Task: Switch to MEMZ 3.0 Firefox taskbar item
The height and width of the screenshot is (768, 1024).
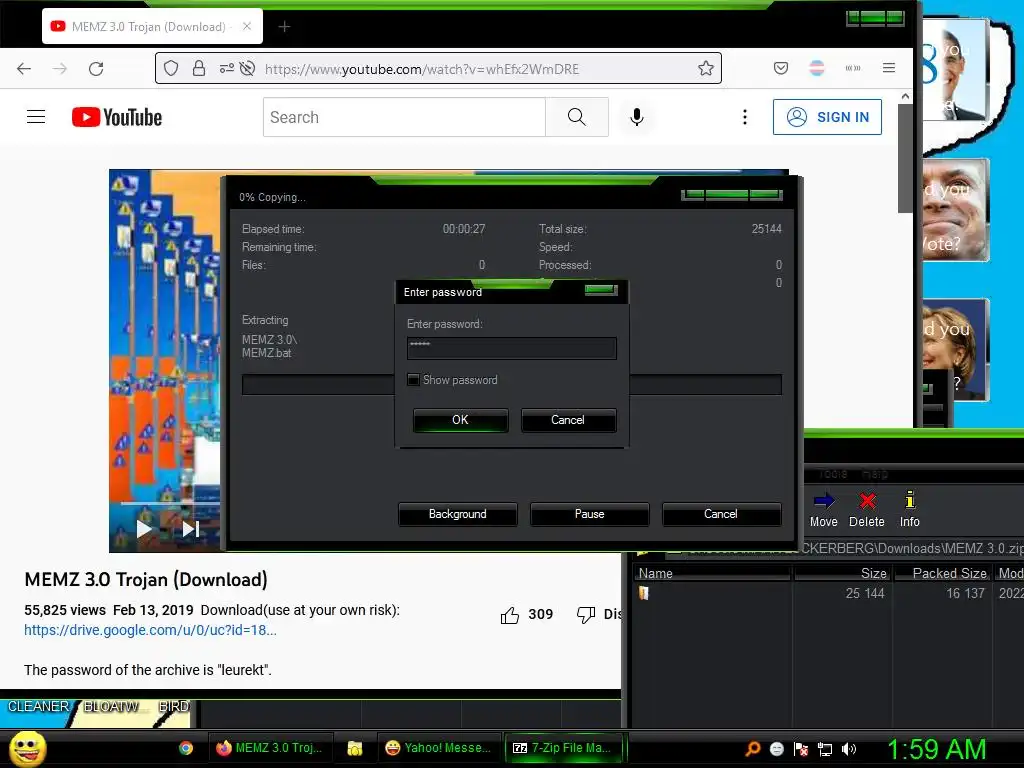Action: pyautogui.click(x=270, y=748)
